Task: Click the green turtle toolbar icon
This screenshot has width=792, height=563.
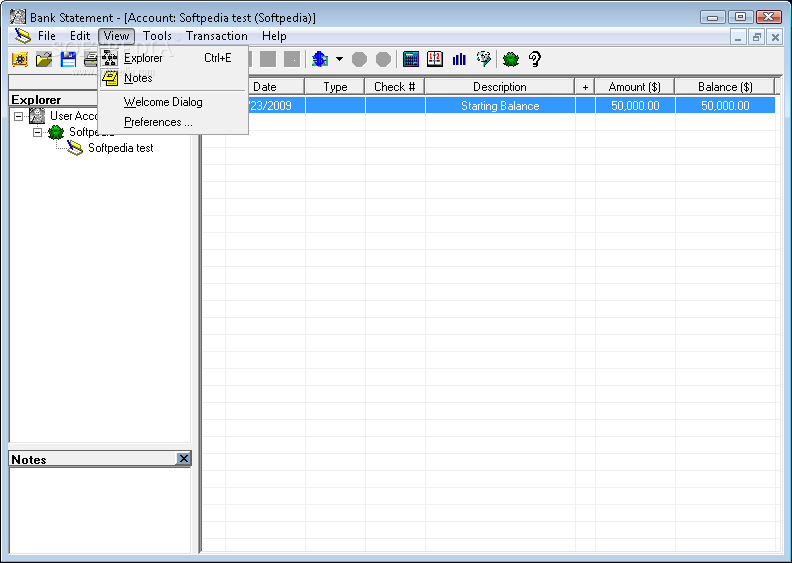Action: pos(511,60)
